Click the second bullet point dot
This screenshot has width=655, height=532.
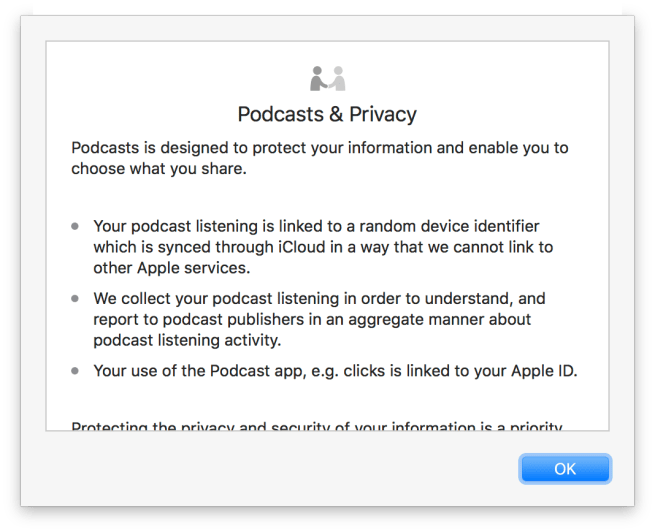point(75,299)
